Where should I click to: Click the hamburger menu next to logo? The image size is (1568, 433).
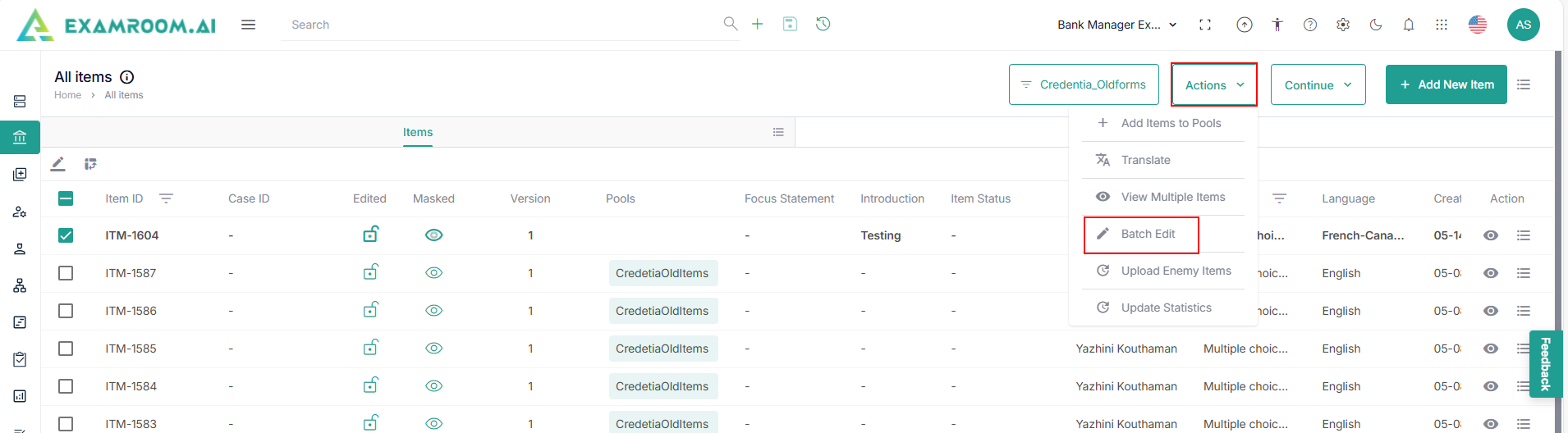click(248, 25)
